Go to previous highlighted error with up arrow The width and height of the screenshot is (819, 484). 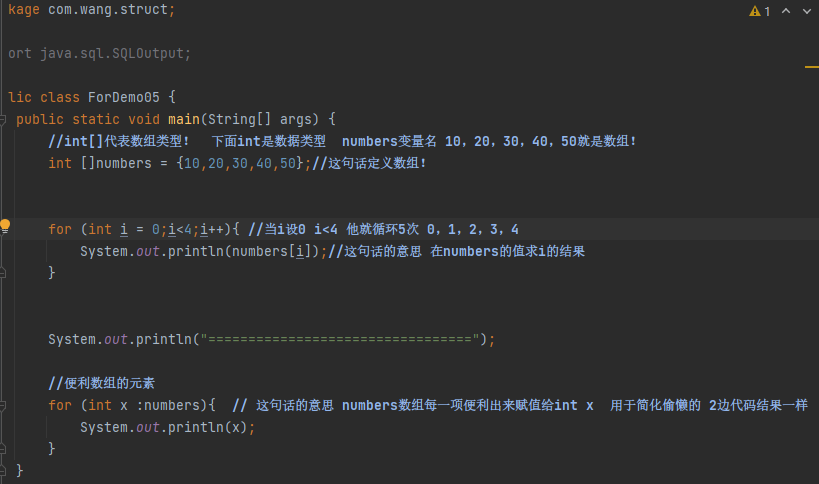pyautogui.click(x=785, y=11)
